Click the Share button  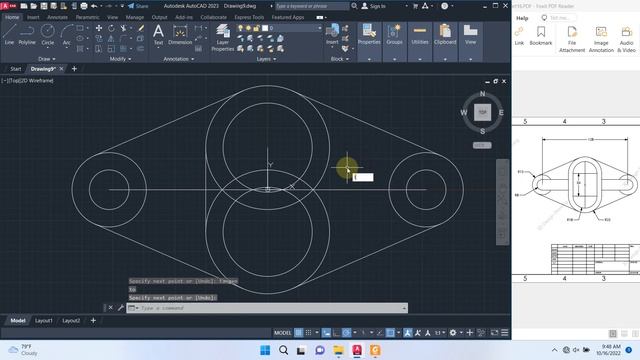138,6
